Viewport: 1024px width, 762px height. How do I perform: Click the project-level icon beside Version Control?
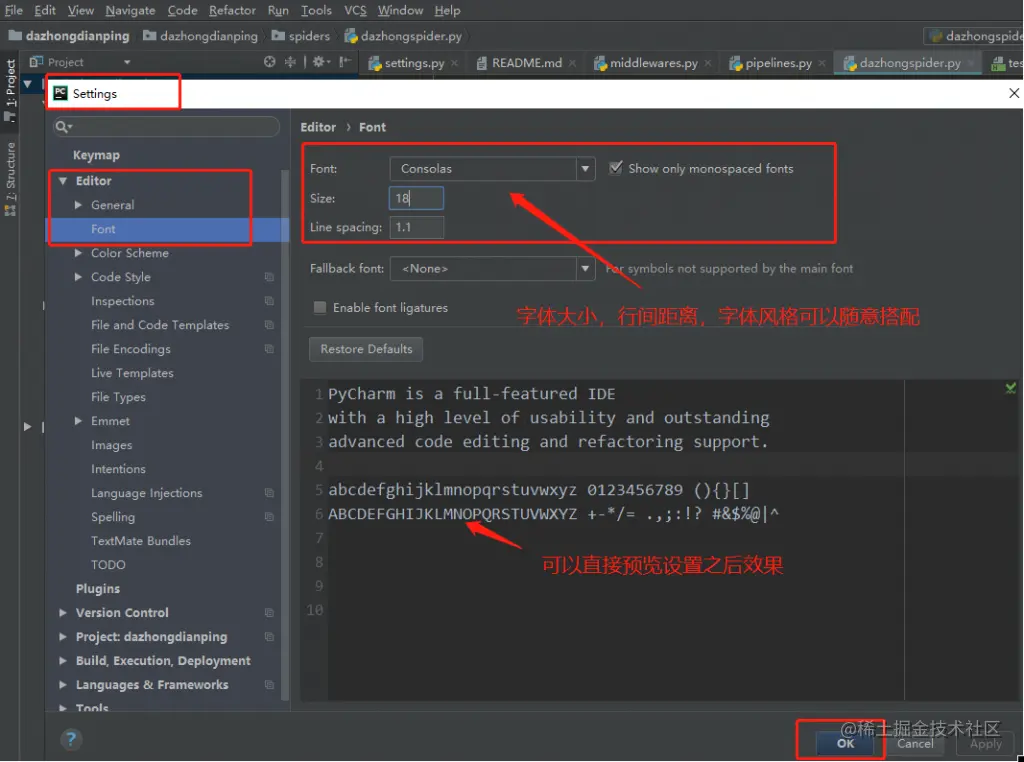pos(269,612)
